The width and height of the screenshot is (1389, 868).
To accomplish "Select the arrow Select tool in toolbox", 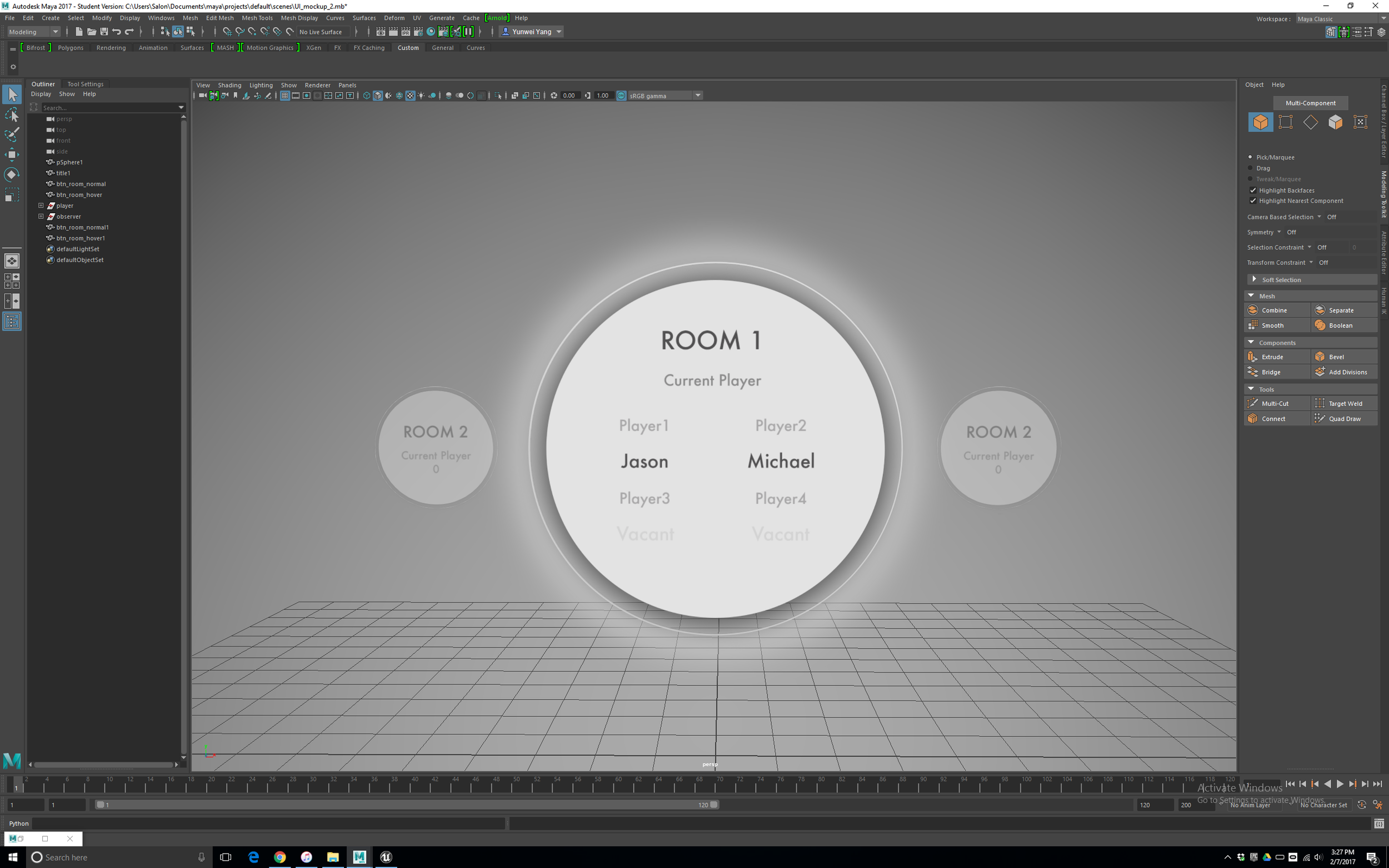I will pos(12,94).
